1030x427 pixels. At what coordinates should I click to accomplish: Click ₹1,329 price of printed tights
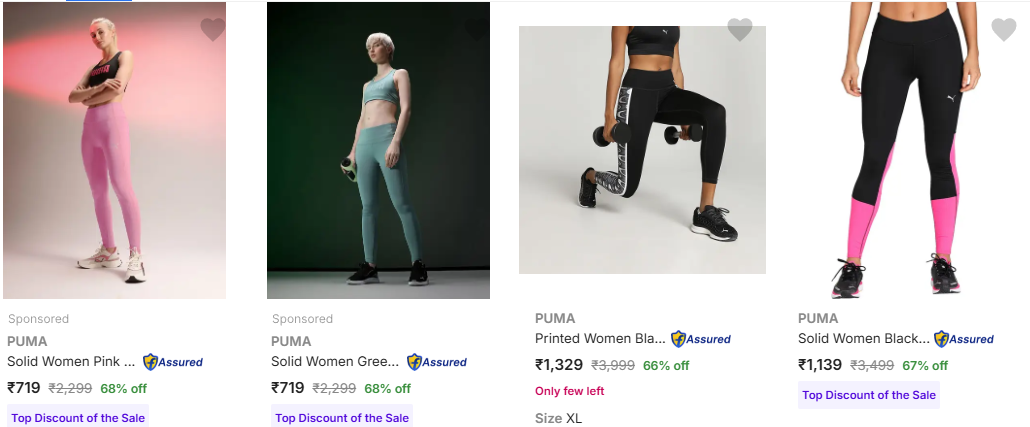(559, 365)
